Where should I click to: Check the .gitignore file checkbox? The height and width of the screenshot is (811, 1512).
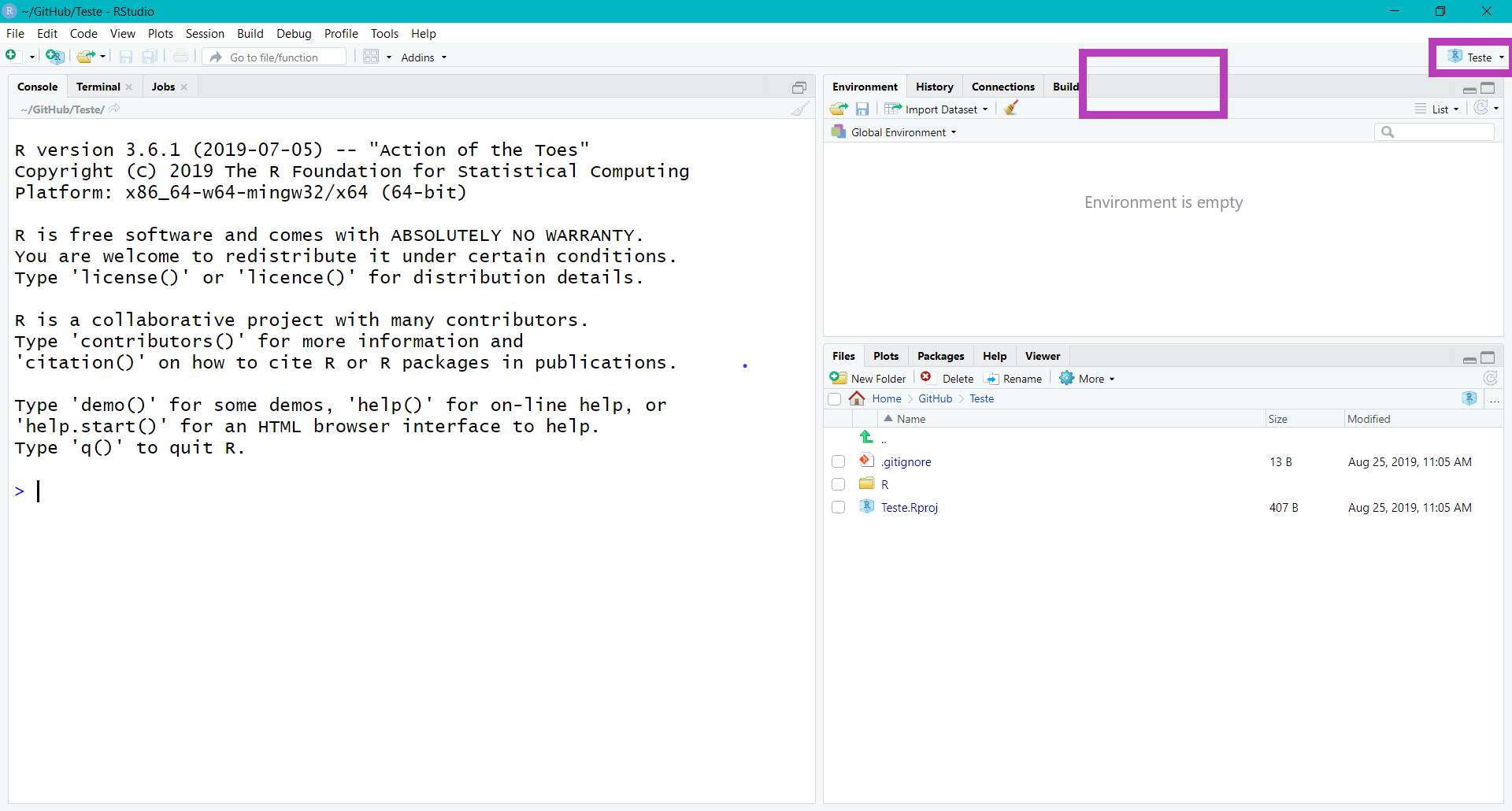pyautogui.click(x=838, y=461)
